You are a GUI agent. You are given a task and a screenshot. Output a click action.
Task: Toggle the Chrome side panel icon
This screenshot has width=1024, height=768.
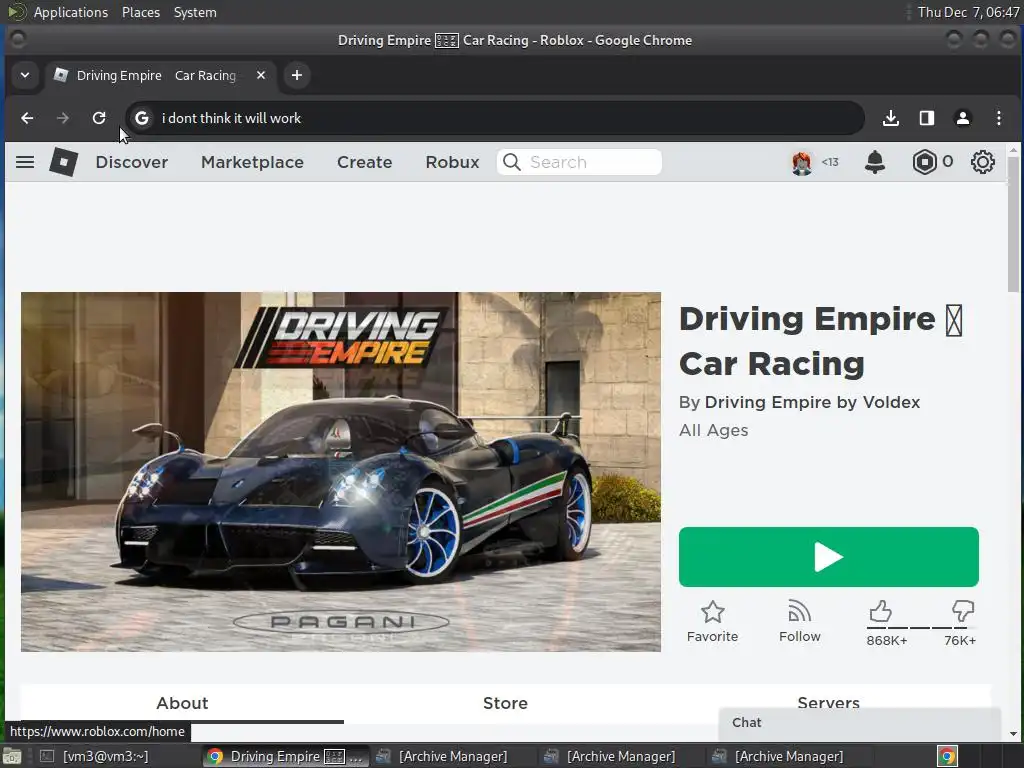click(x=926, y=118)
